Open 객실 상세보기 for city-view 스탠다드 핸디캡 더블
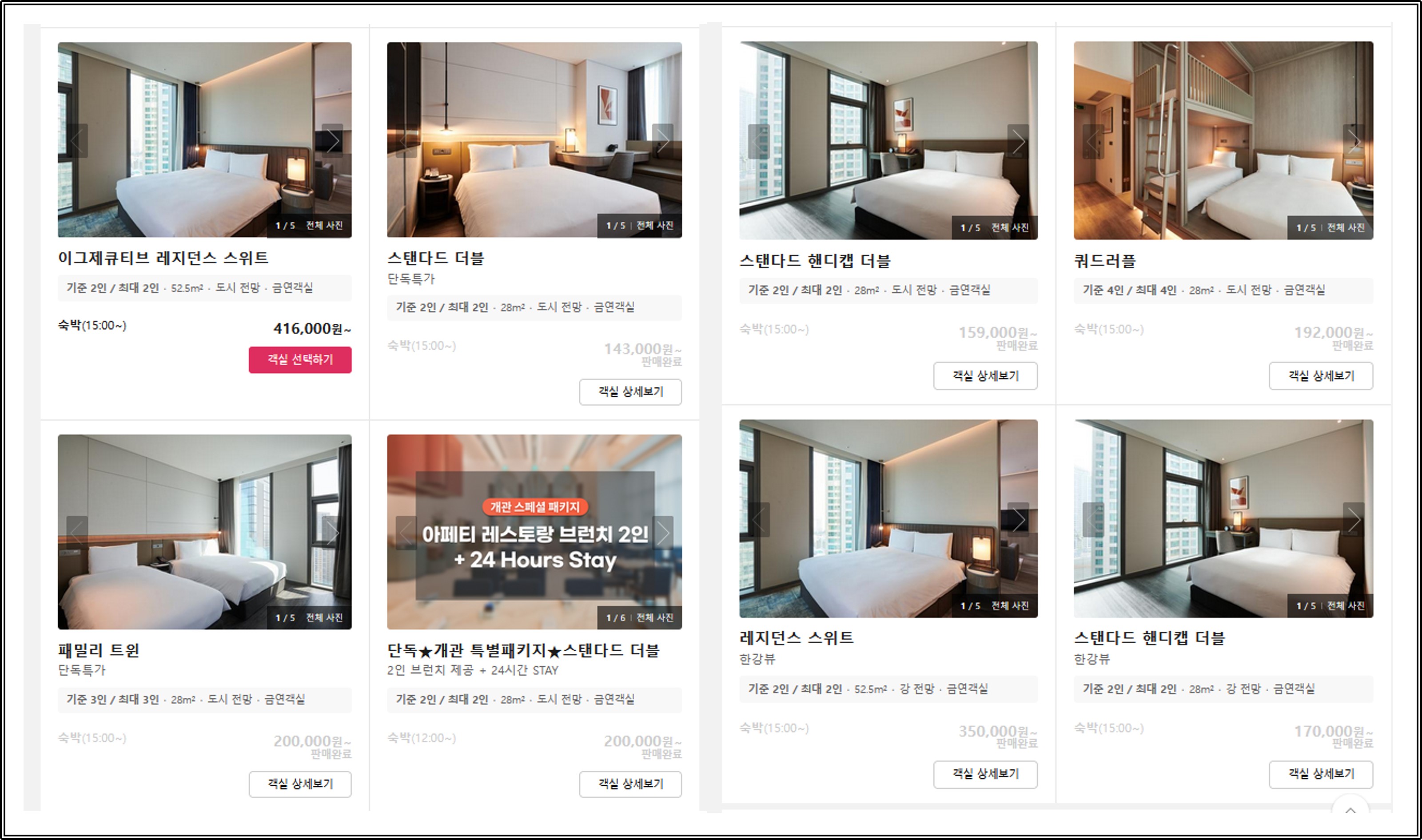The image size is (1422, 840). (986, 376)
